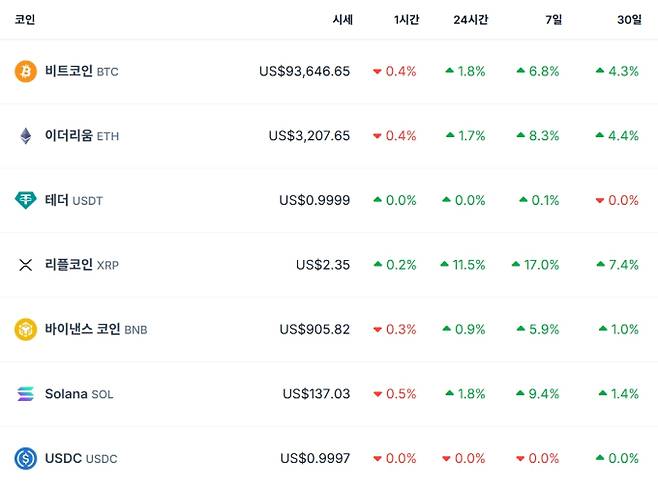Image resolution: width=658 pixels, height=488 pixels.
Task: Click the Bitcoin price US$93,646.65
Action: tap(304, 71)
